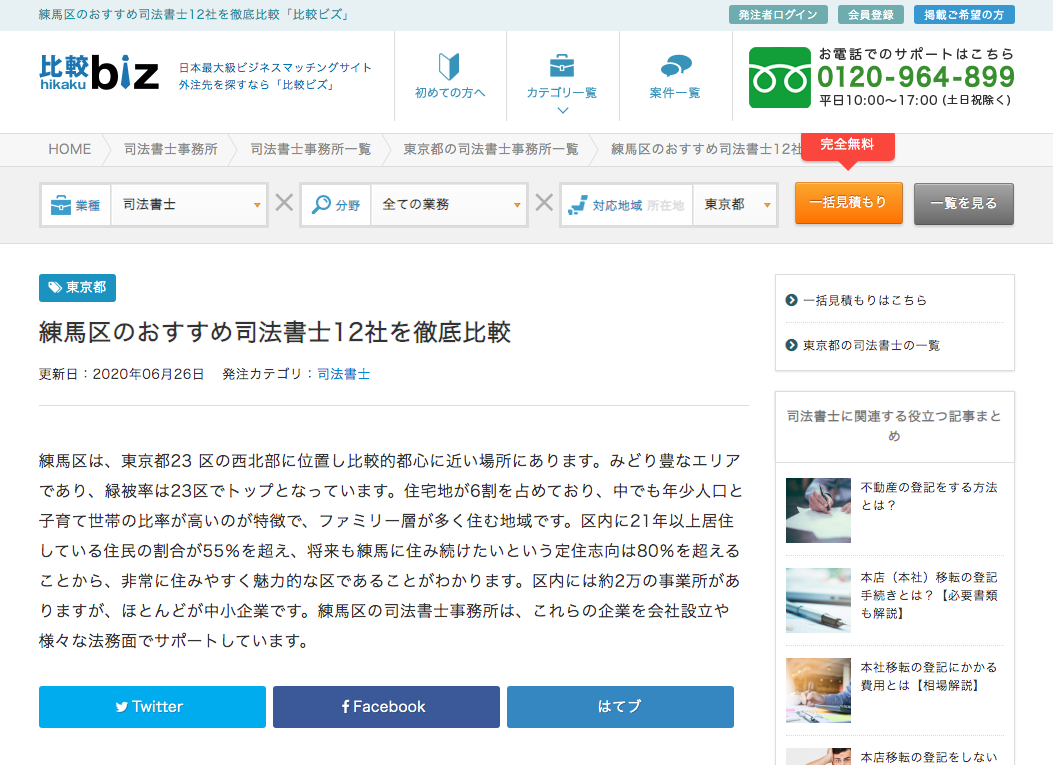
Task: Click the 初めての方へ beginner book icon
Action: [x=449, y=66]
